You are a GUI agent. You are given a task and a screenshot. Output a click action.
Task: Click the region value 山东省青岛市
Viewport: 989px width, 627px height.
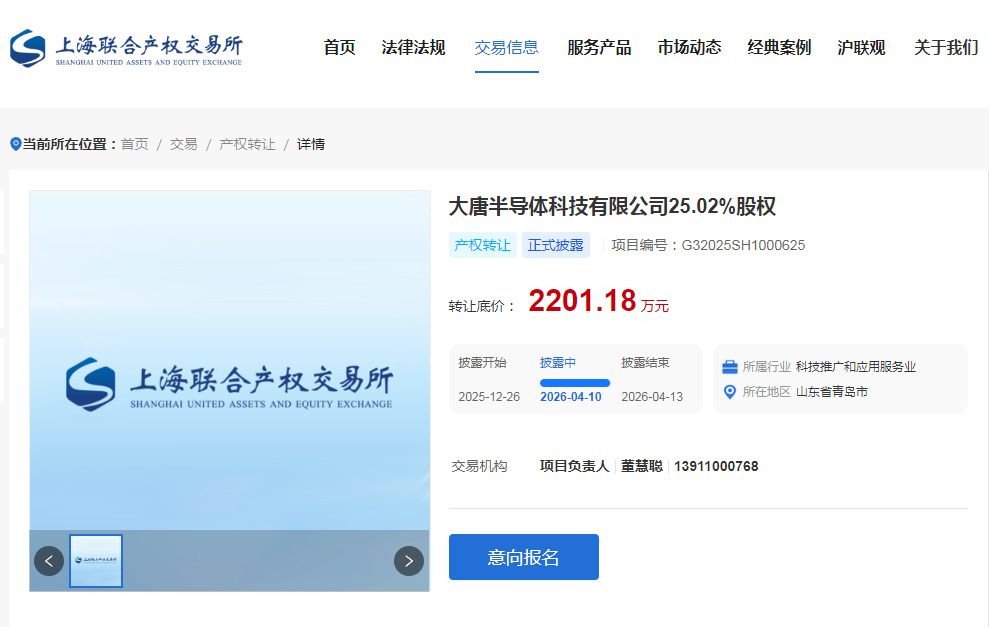tap(832, 392)
